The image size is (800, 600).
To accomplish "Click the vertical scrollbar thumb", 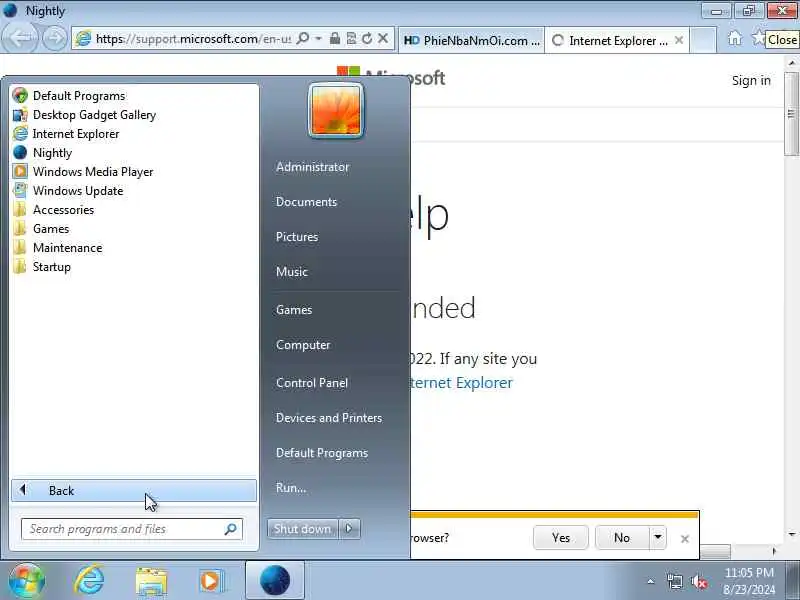I will coord(792,113).
